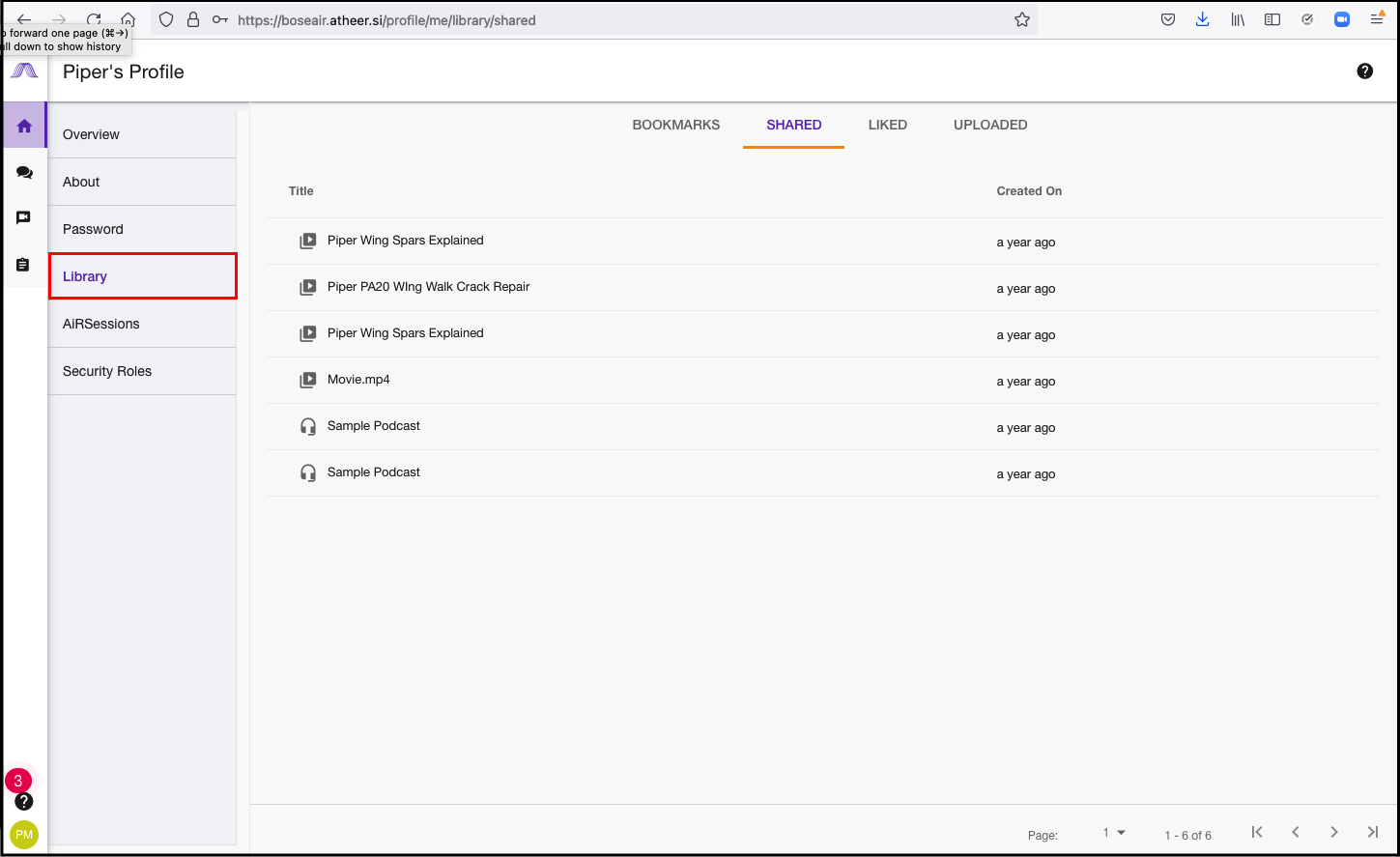Image resolution: width=1400 pixels, height=857 pixels.
Task: Open Overview in profile menu
Action: pyautogui.click(x=142, y=134)
